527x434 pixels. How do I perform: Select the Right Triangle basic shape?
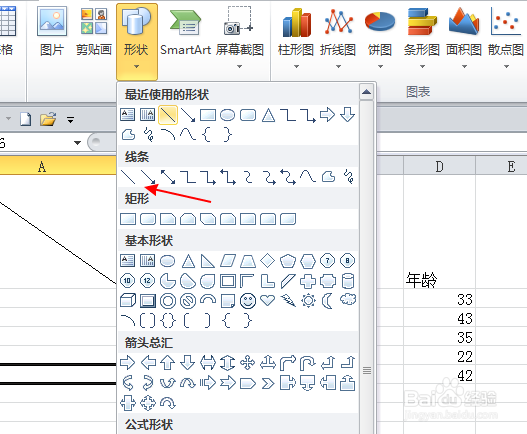click(x=208, y=261)
